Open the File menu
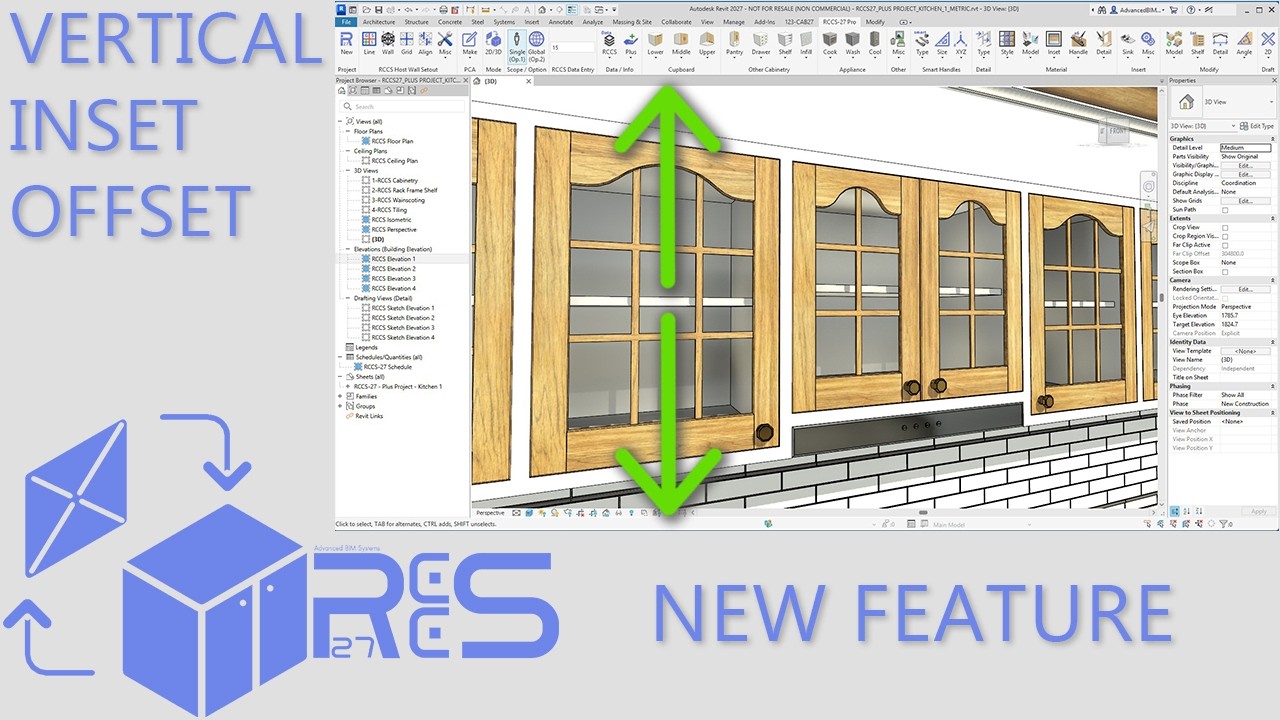This screenshot has width=1280, height=720. (x=346, y=21)
